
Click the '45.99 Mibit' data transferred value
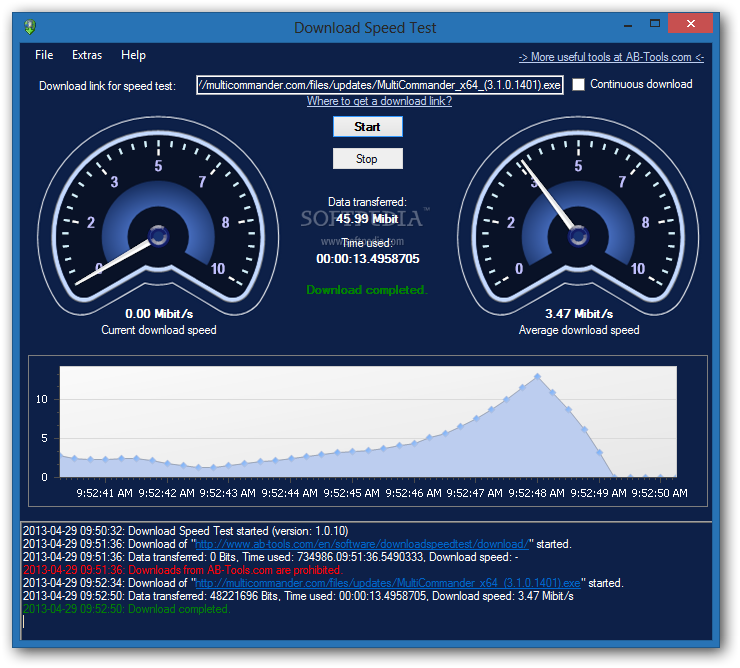[367, 219]
